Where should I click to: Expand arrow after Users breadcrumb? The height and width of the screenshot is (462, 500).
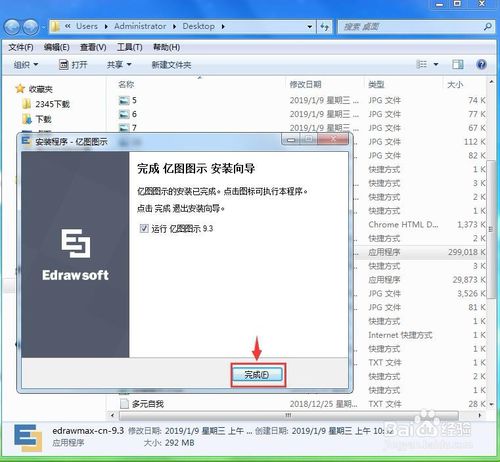point(106,27)
